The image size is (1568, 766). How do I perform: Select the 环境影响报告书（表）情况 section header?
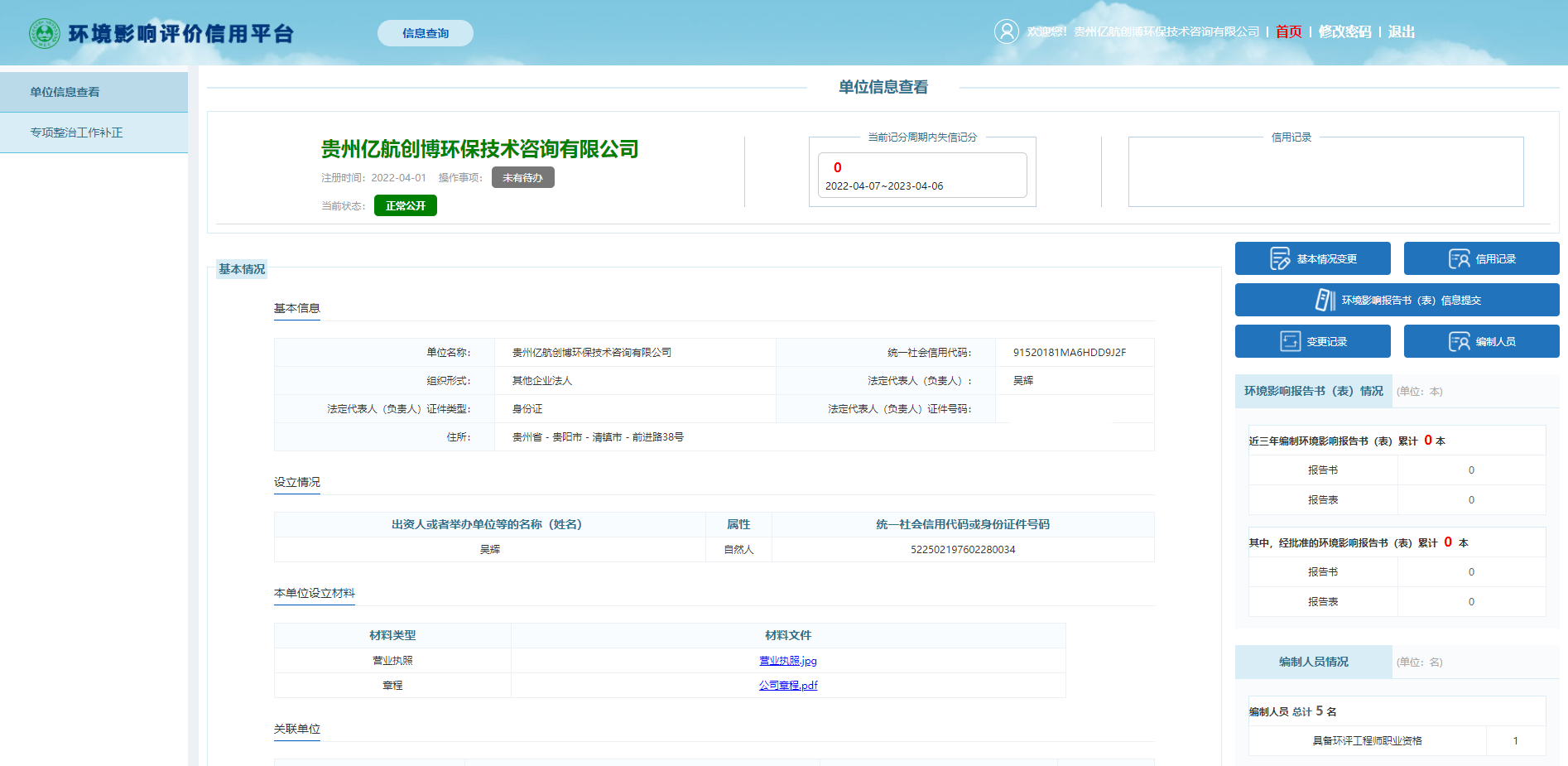coord(1313,391)
